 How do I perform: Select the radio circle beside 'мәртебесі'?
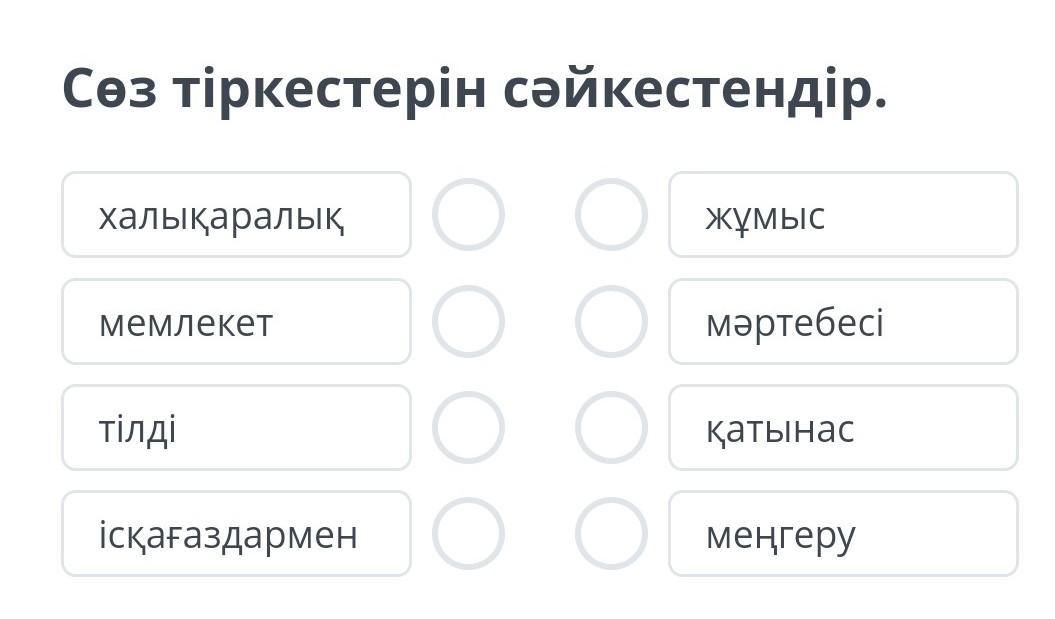pos(611,321)
